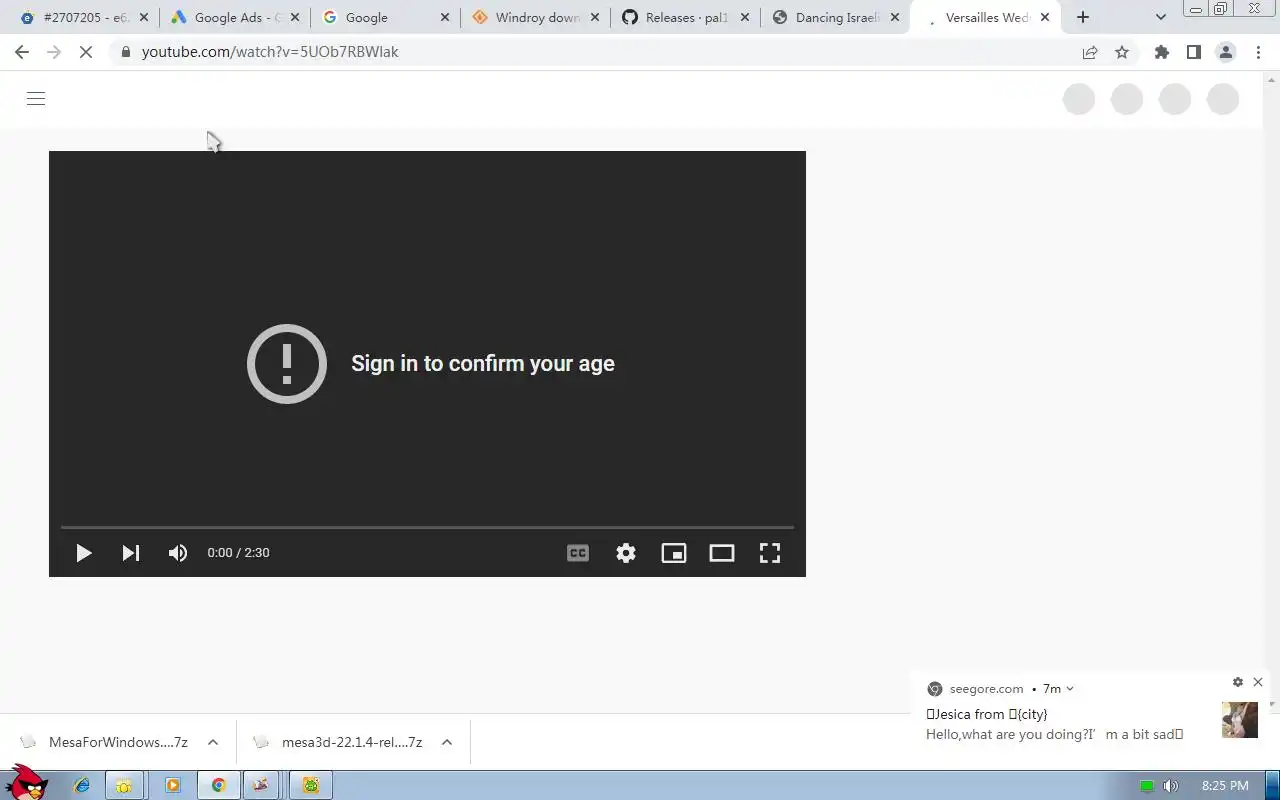Launch Internet Explorer from taskbar
This screenshot has width=1280, height=800.
coord(82,786)
